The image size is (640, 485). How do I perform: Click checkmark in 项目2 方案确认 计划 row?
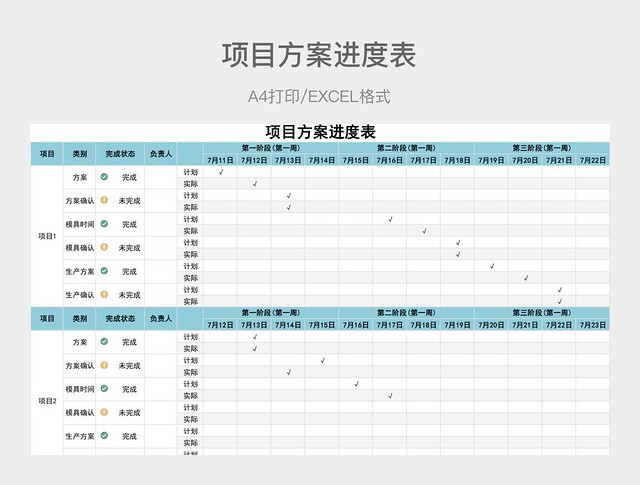coord(322,360)
